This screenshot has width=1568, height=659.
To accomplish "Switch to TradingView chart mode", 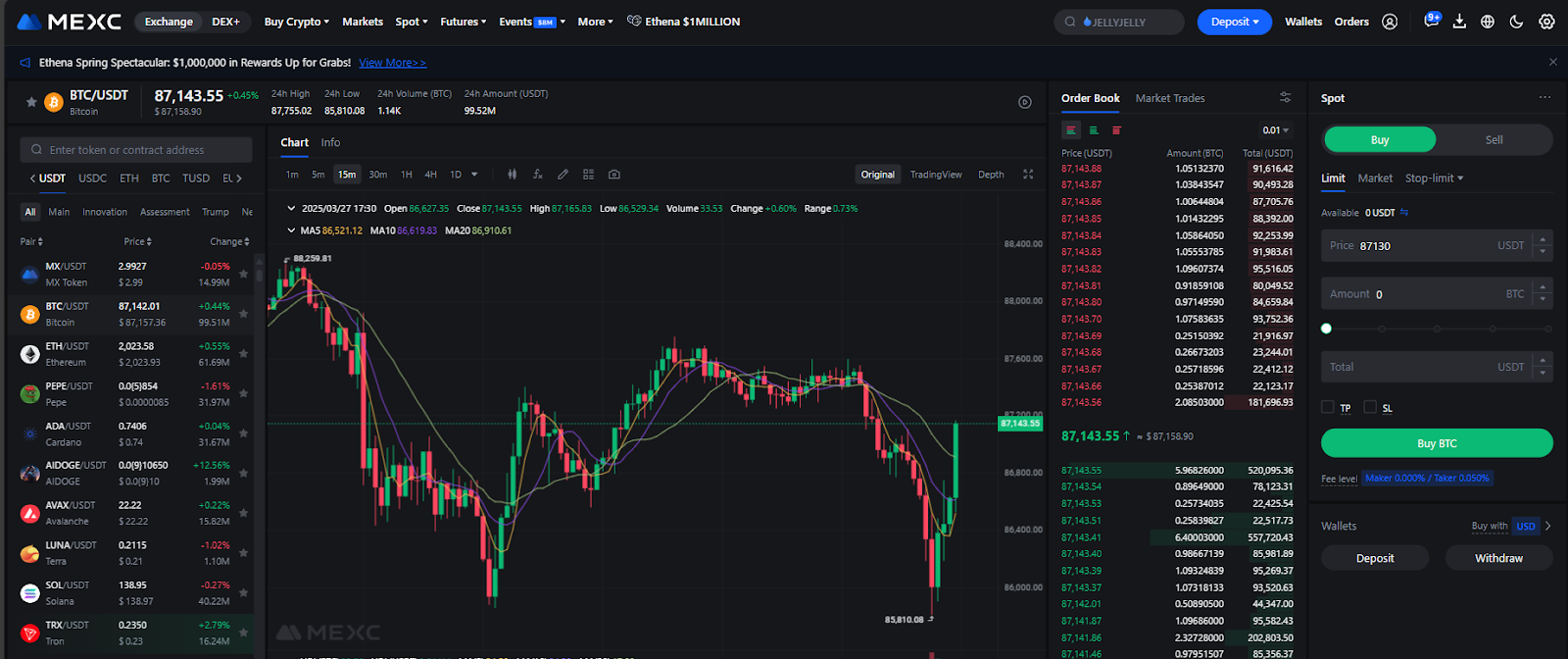I will [936, 175].
